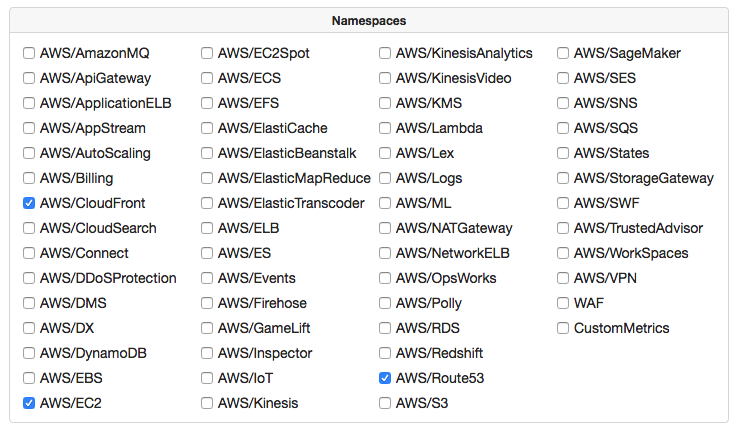Viewport: 738px width, 431px height.
Task: Enable AWS/KinesisAnalytics checkbox
Action: [385, 53]
